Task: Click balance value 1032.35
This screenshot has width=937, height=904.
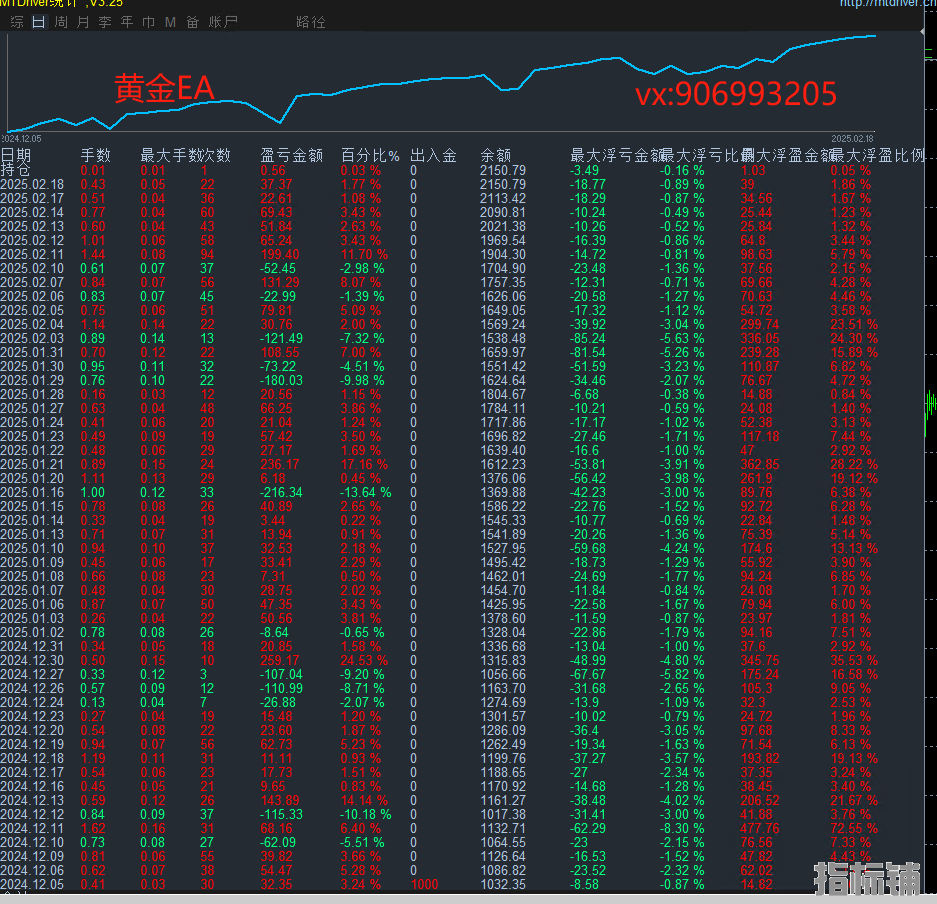Action: [503, 884]
